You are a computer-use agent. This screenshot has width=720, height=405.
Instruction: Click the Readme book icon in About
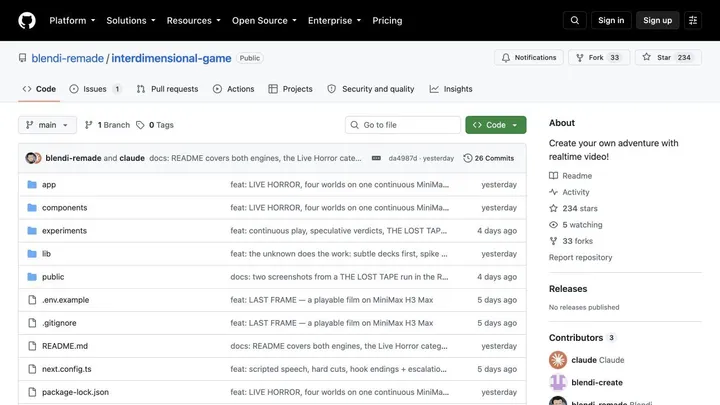[553, 176]
